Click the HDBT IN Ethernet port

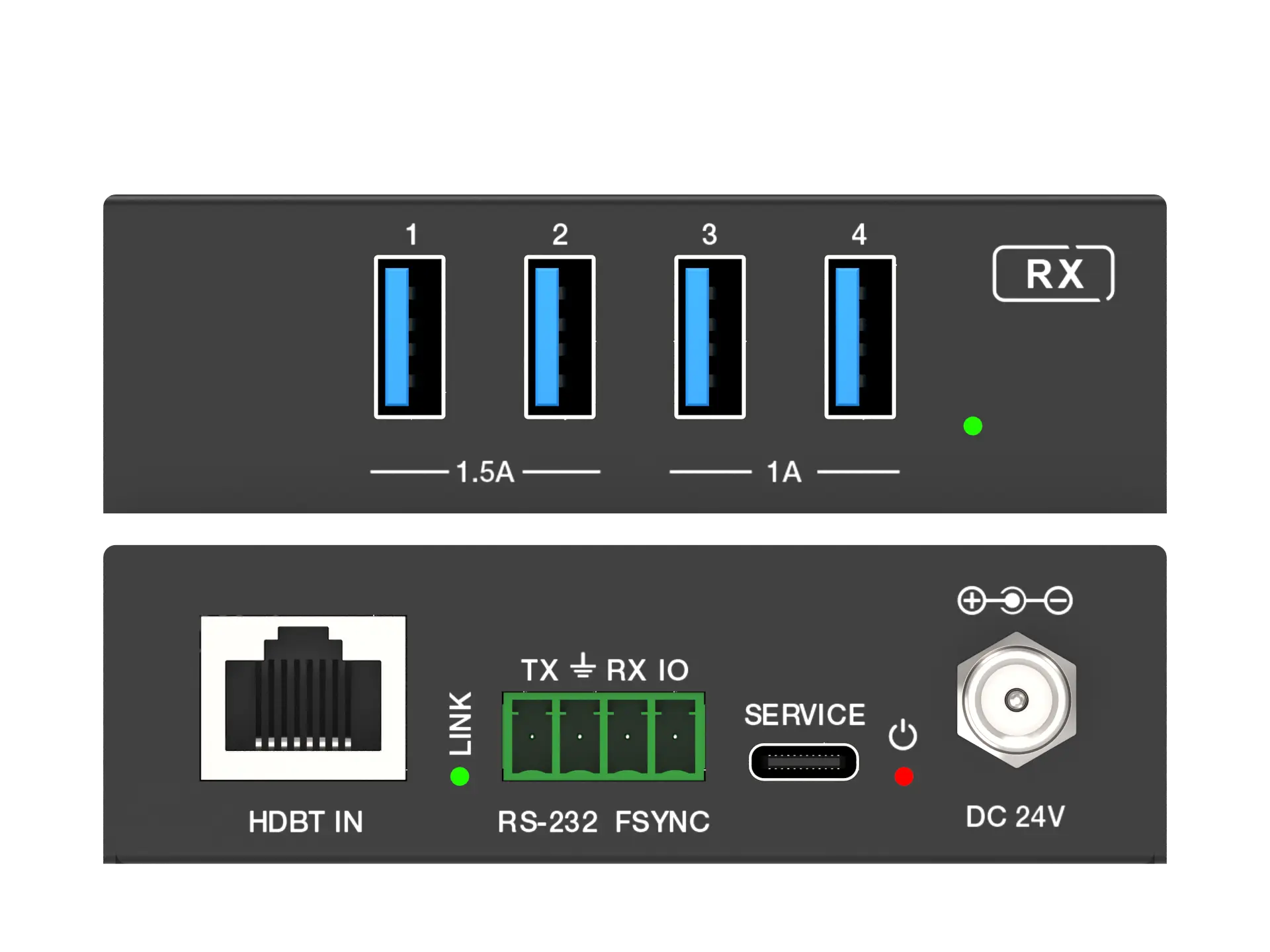[x=304, y=698]
